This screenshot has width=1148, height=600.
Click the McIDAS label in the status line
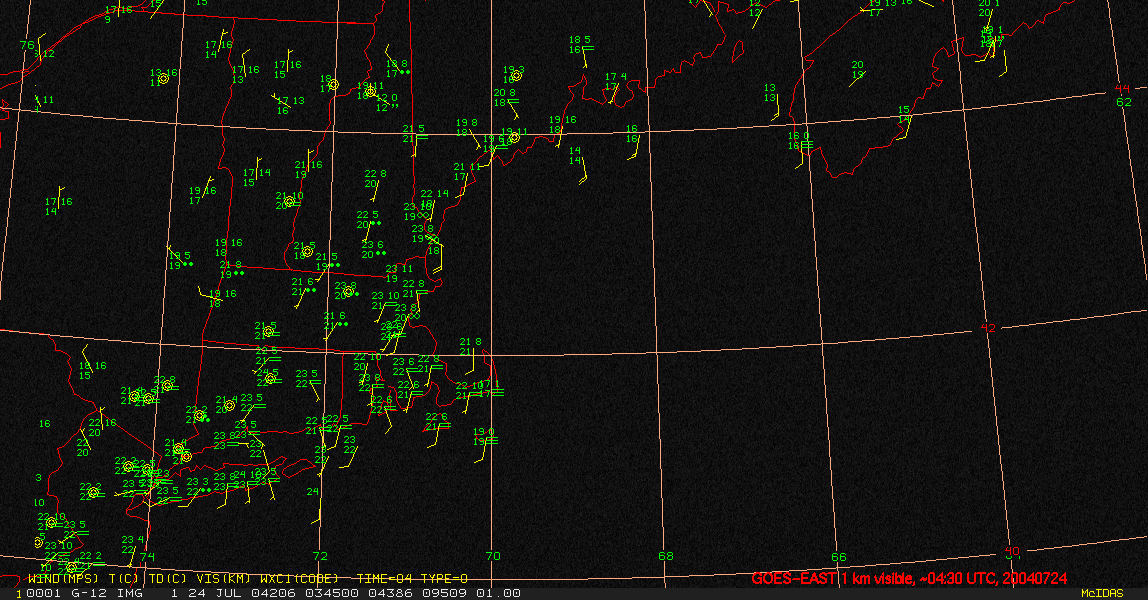pos(1102,593)
